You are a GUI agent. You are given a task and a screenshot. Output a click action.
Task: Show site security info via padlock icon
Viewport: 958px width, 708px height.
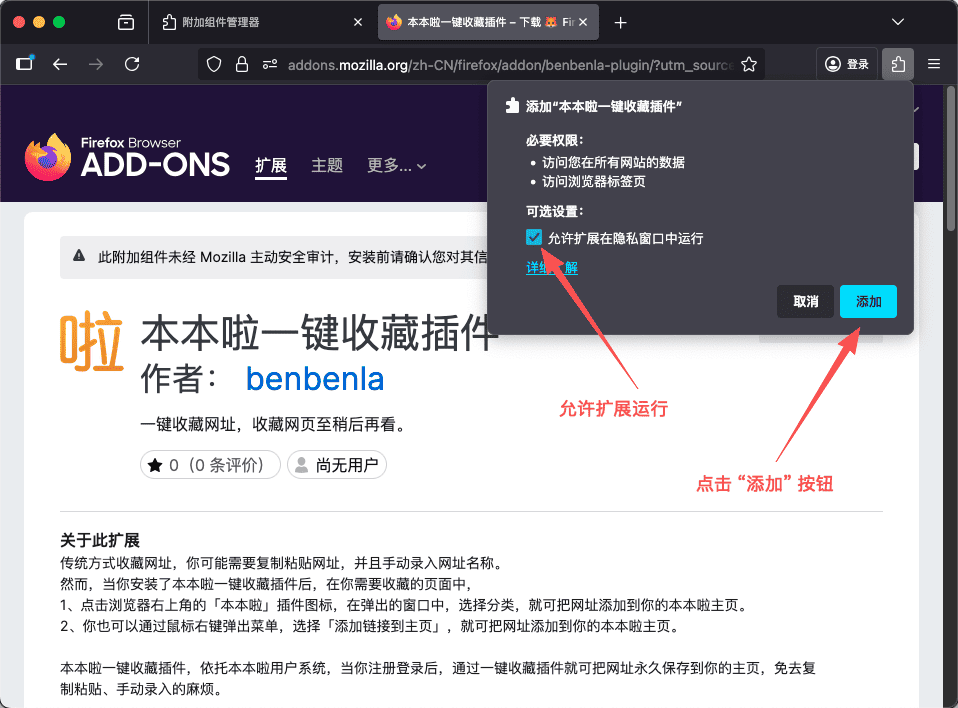click(241, 65)
